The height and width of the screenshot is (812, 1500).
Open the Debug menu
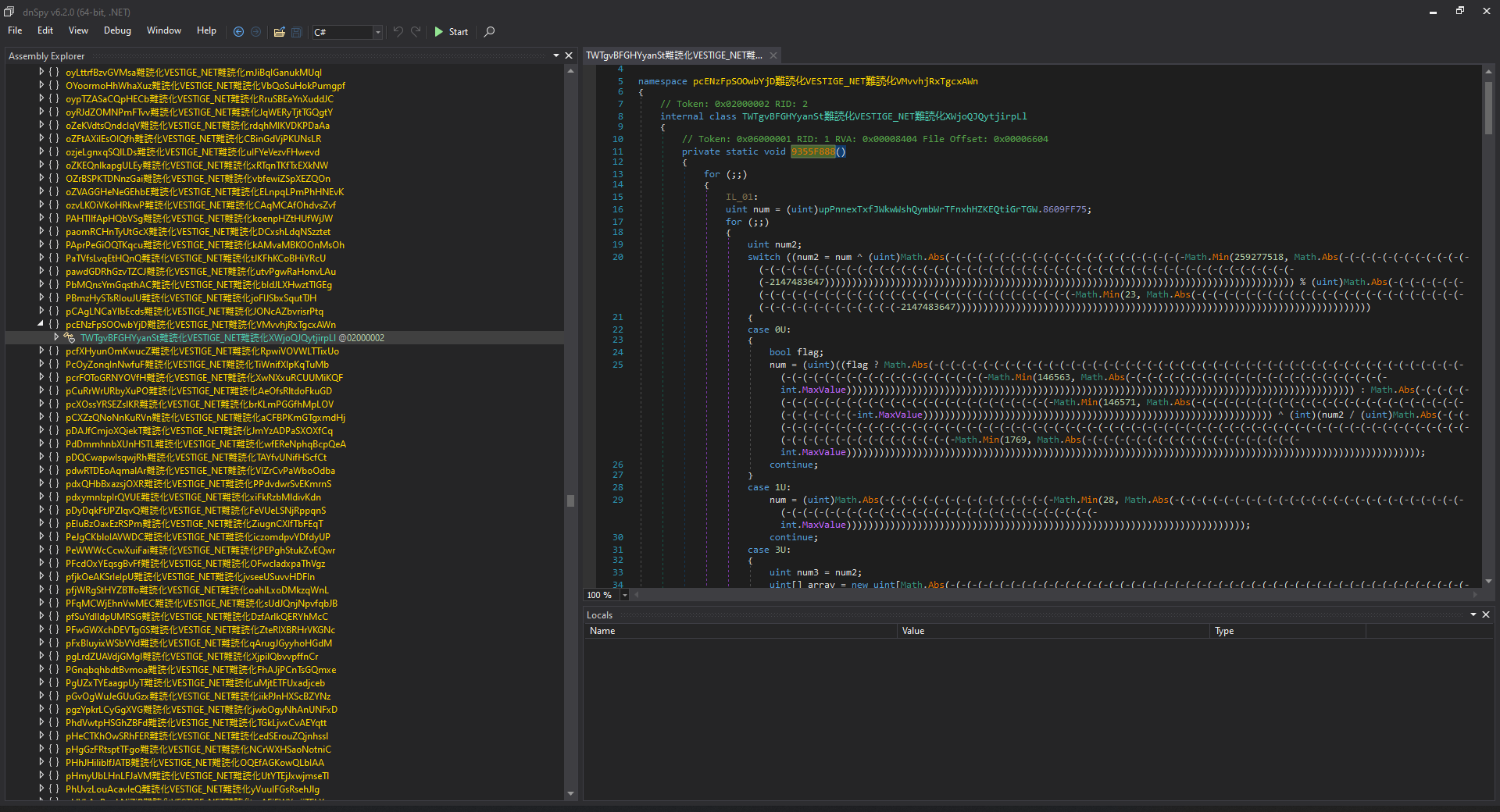click(117, 30)
